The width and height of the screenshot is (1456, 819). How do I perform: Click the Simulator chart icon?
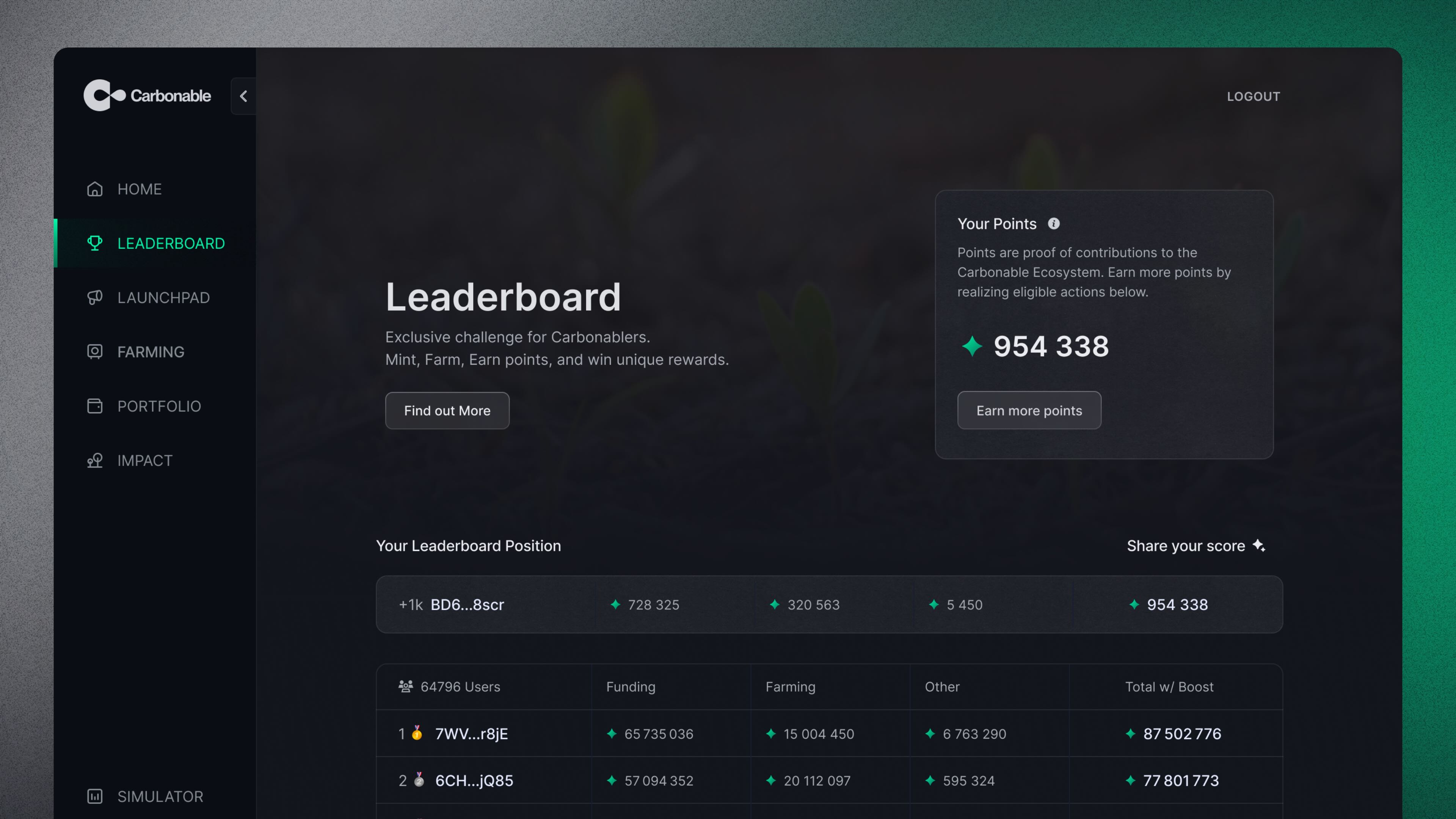coord(95,796)
